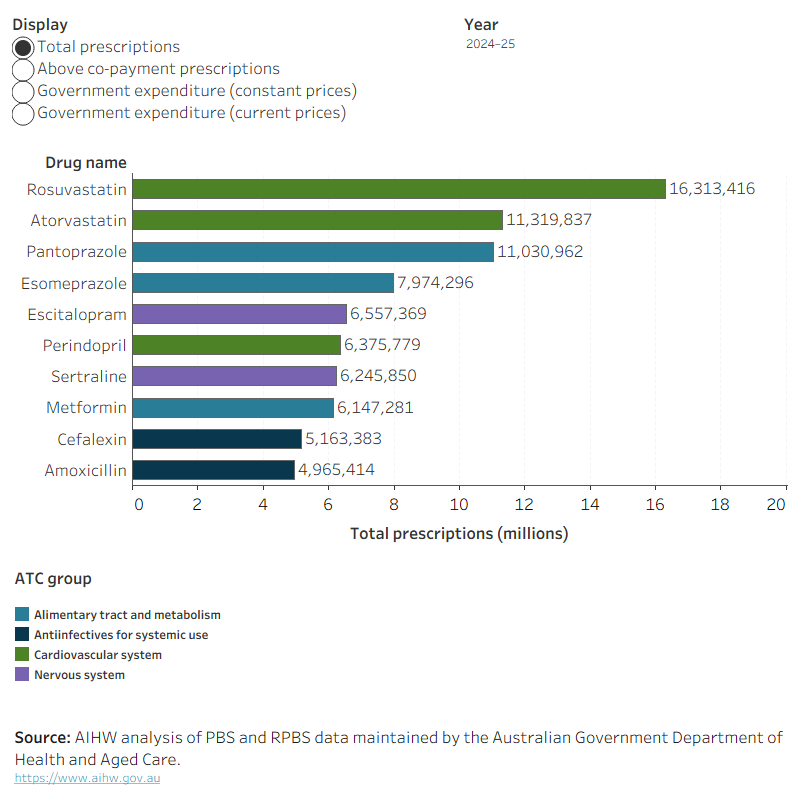The image size is (800, 800).
Task: Select the Esomeprazole bar
Action: tap(263, 283)
